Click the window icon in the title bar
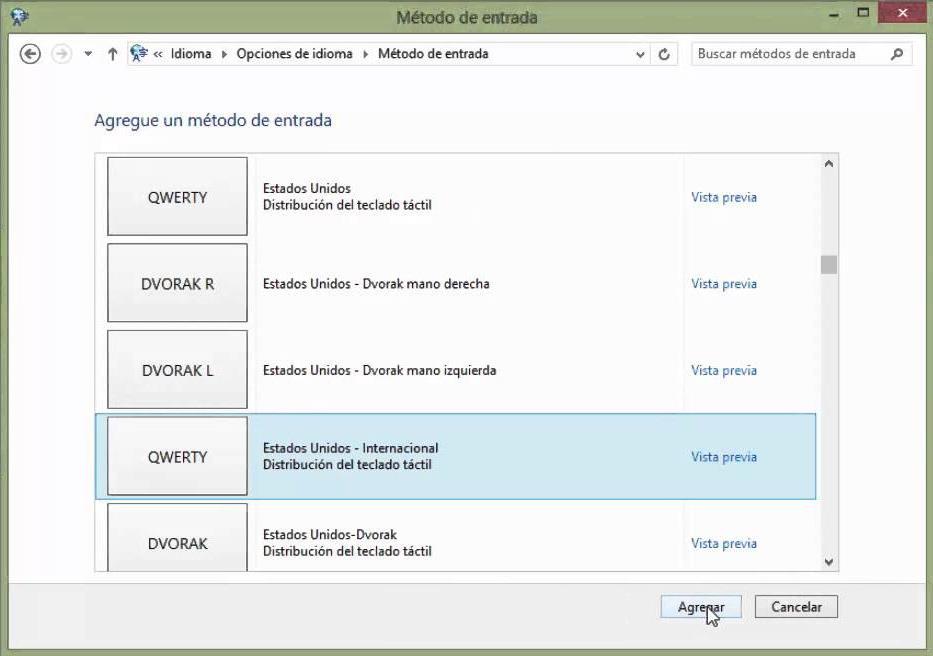The width and height of the screenshot is (933, 656). [x=19, y=17]
